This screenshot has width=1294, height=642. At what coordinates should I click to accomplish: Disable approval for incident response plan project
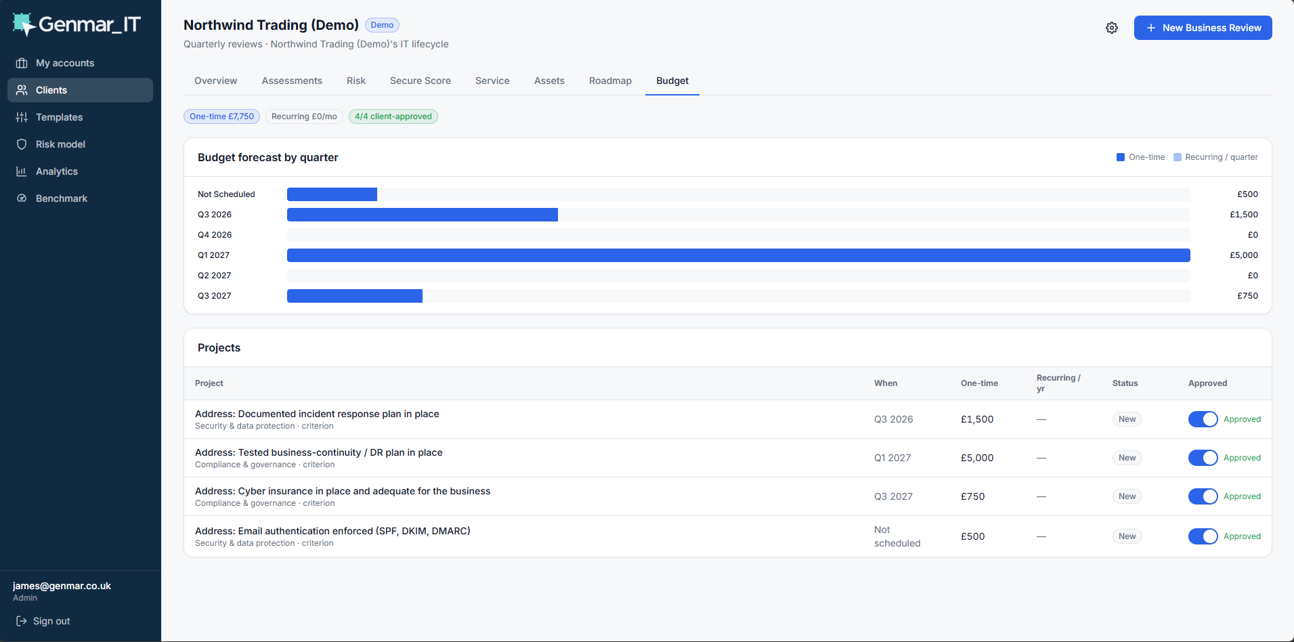(1203, 419)
